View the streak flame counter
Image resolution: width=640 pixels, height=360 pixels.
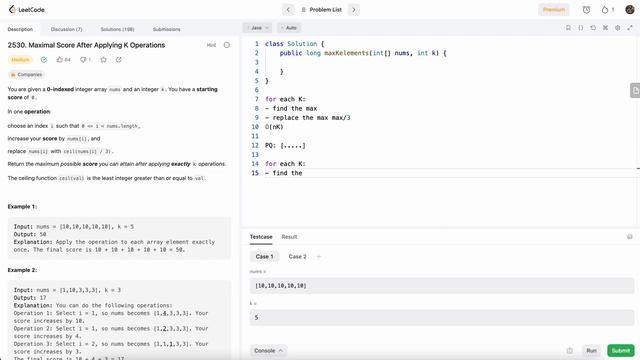[607, 9]
